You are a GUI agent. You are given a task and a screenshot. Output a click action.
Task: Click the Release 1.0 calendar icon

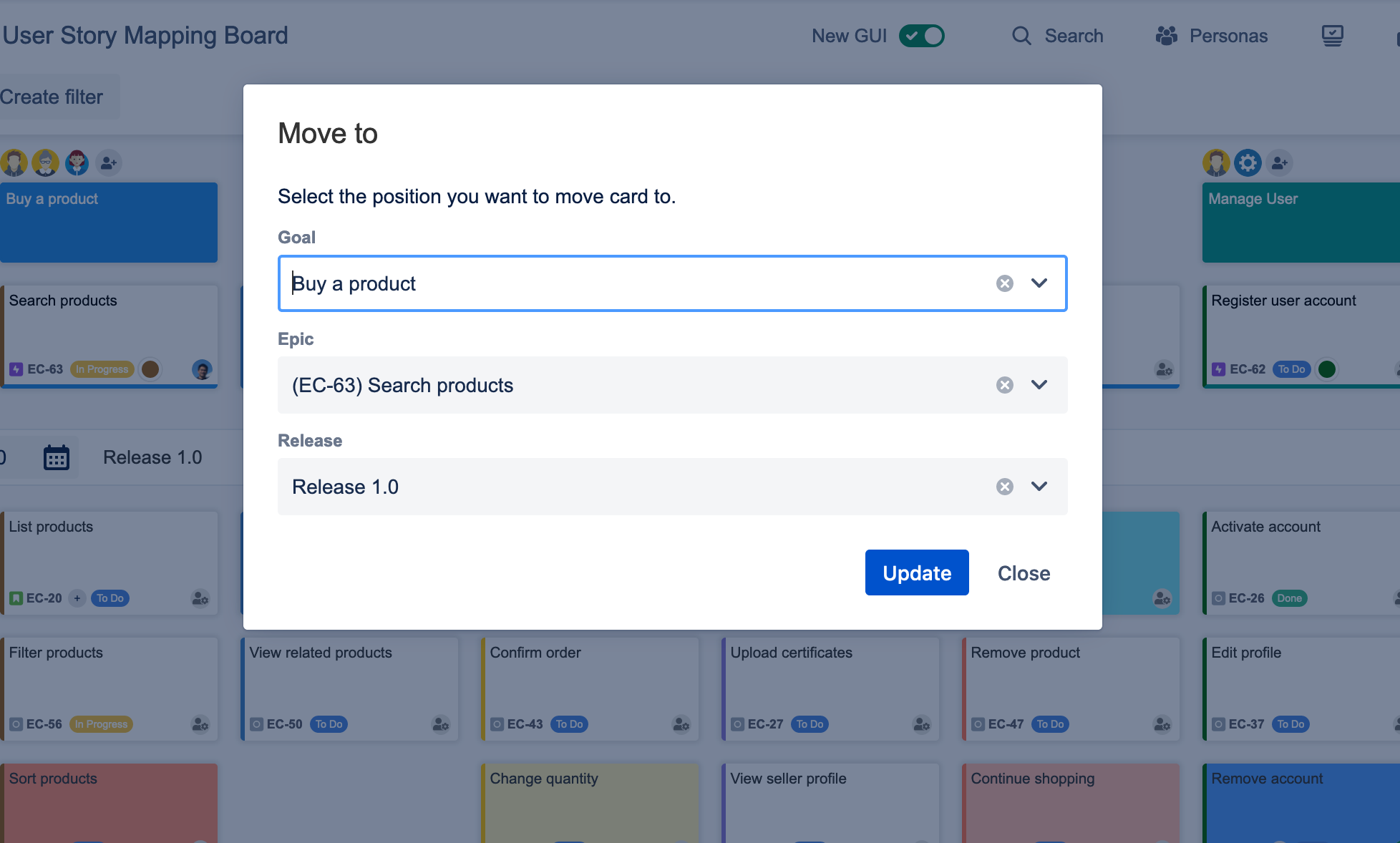(x=56, y=457)
